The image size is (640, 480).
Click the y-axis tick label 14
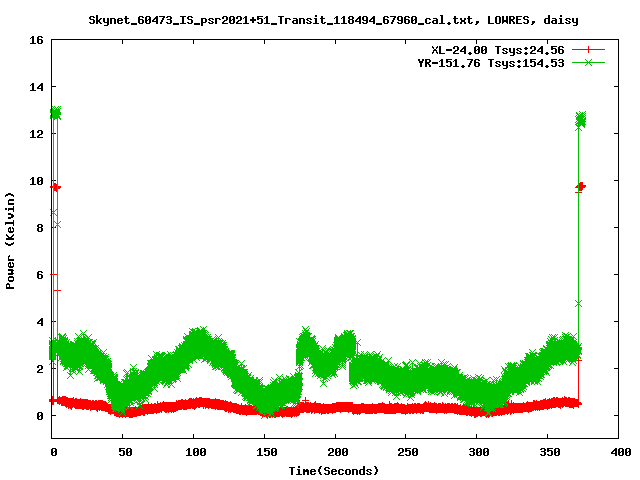(x=36, y=87)
